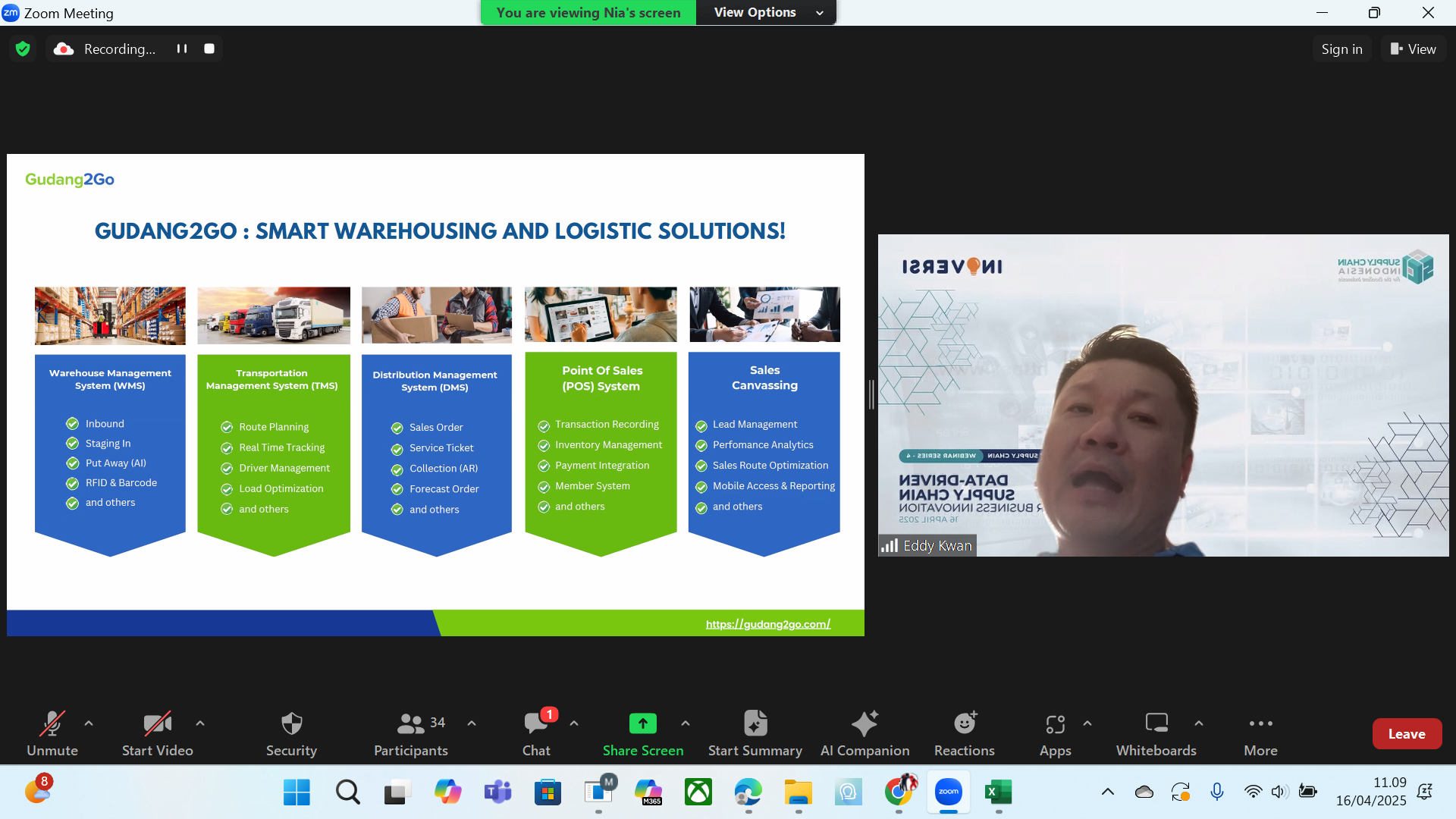Start Video camera toggle

coord(158,733)
